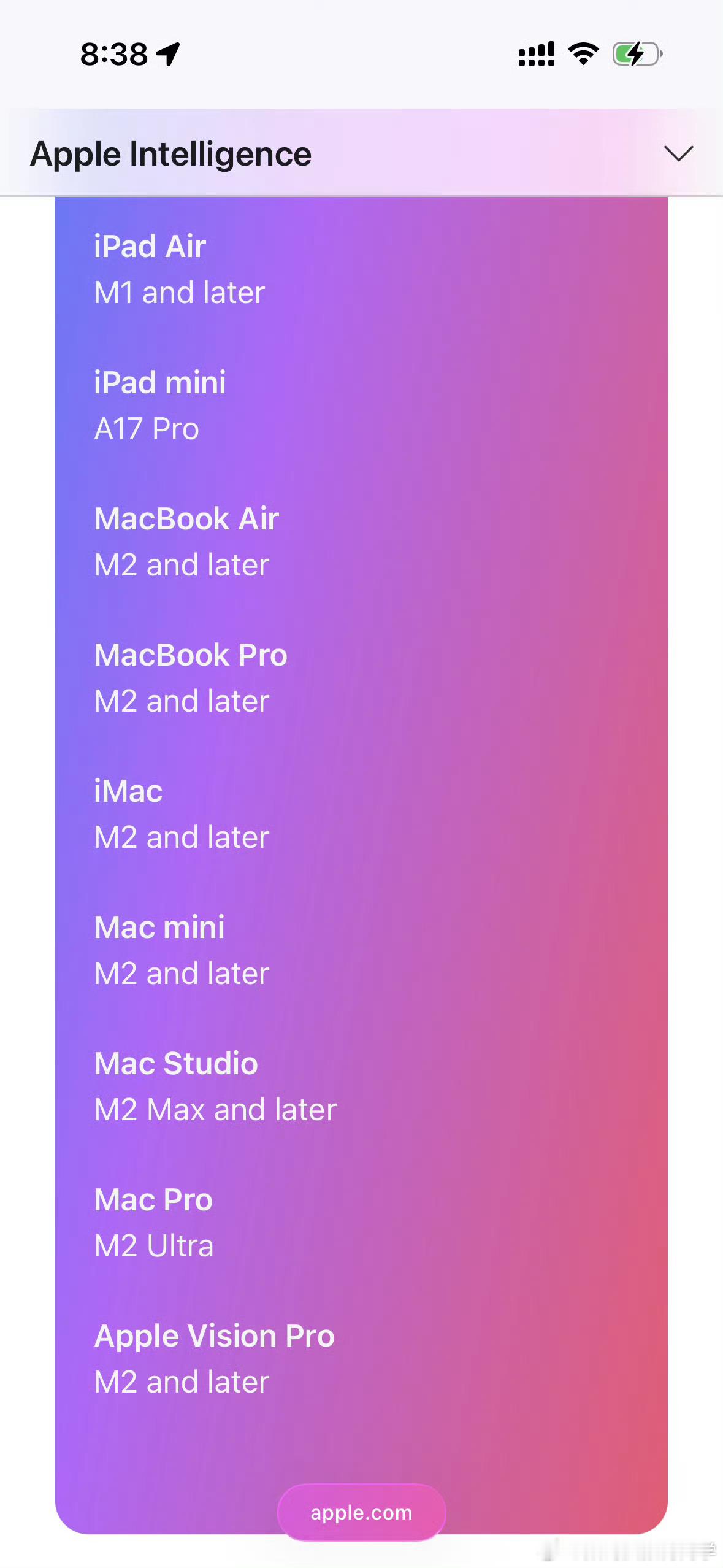723x1568 pixels.
Task: Tap the Wi-Fi status icon
Action: [583, 54]
